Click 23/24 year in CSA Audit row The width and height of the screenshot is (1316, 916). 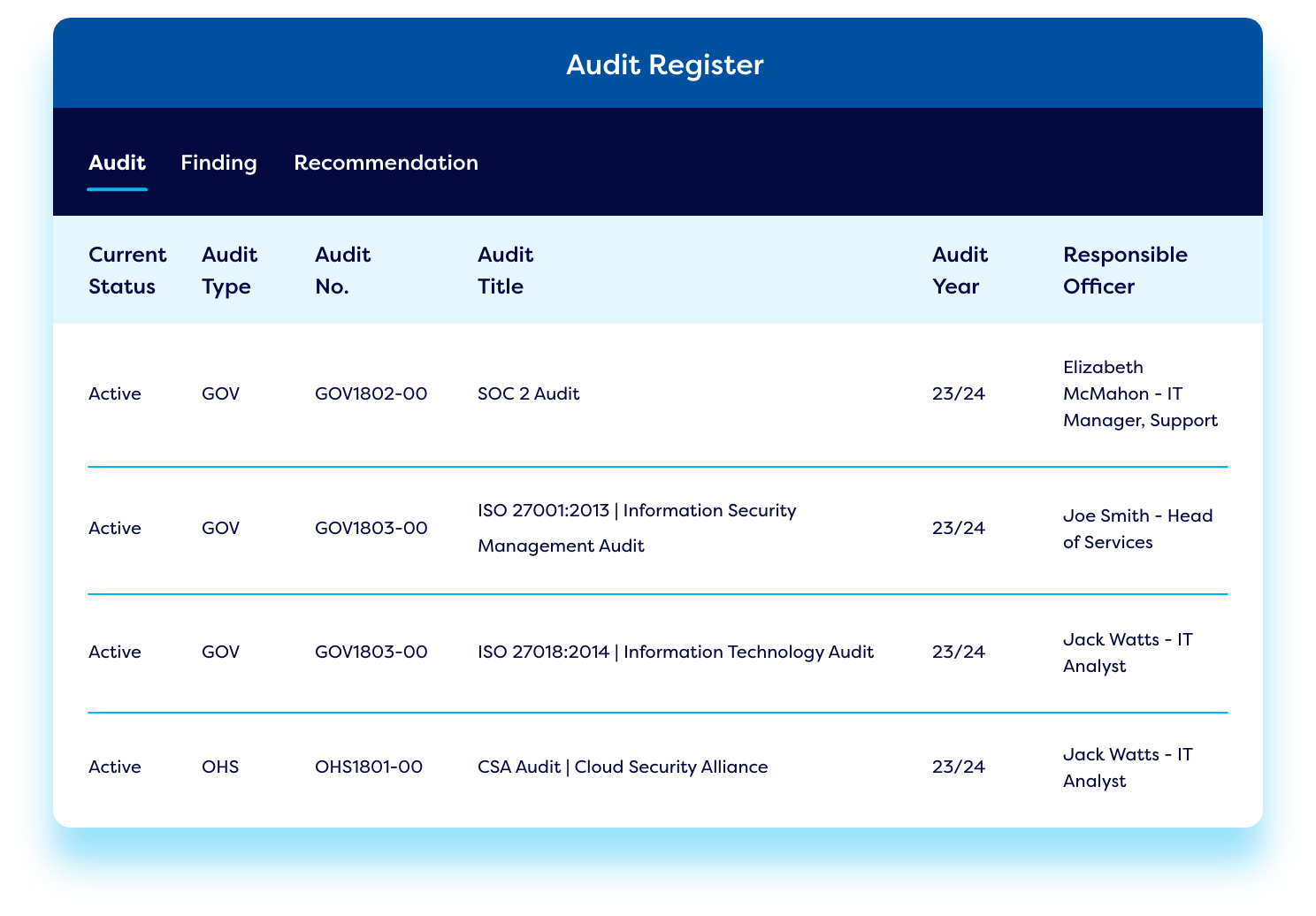[959, 767]
